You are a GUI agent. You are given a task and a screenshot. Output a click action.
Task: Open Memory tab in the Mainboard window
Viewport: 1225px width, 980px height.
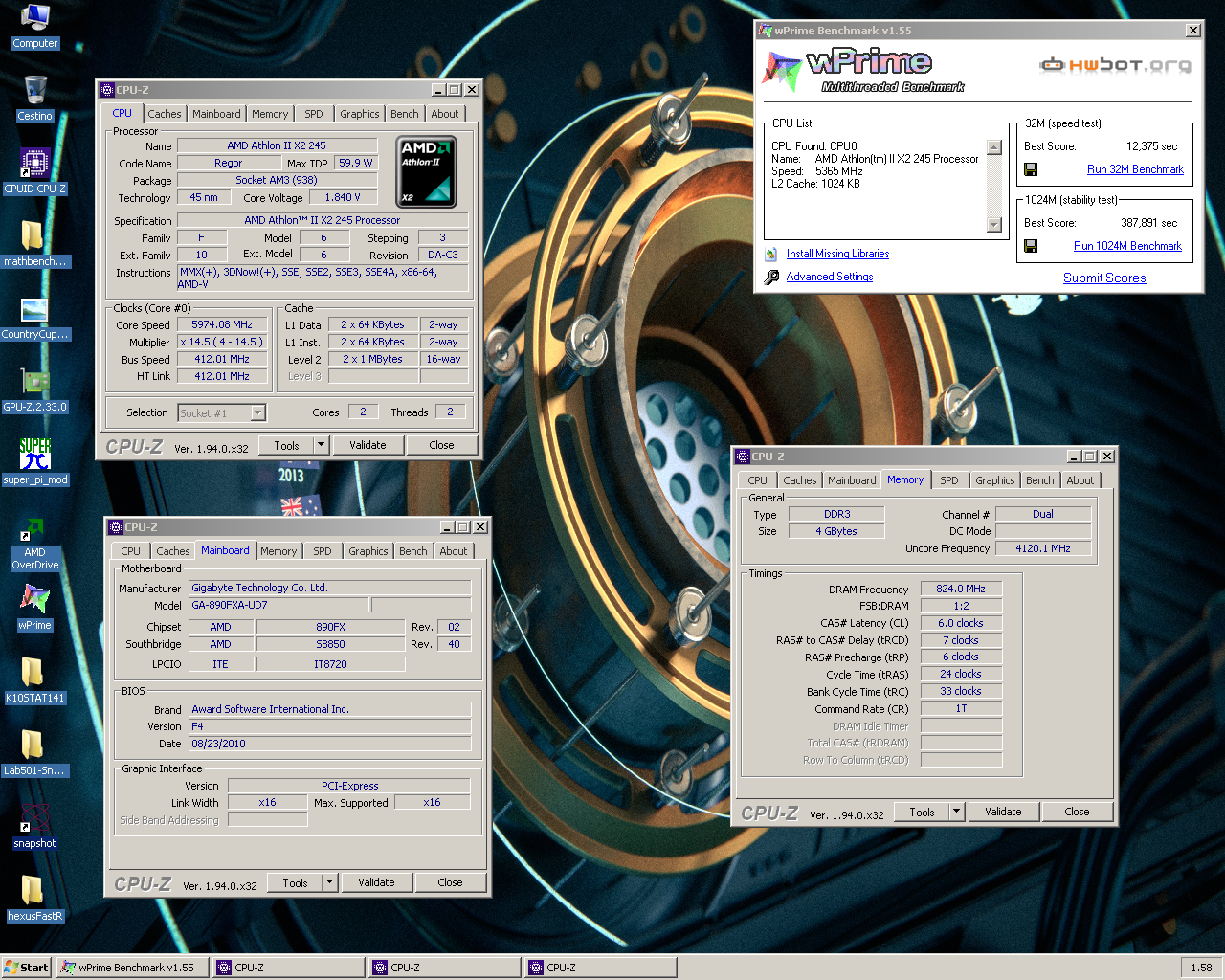[278, 551]
